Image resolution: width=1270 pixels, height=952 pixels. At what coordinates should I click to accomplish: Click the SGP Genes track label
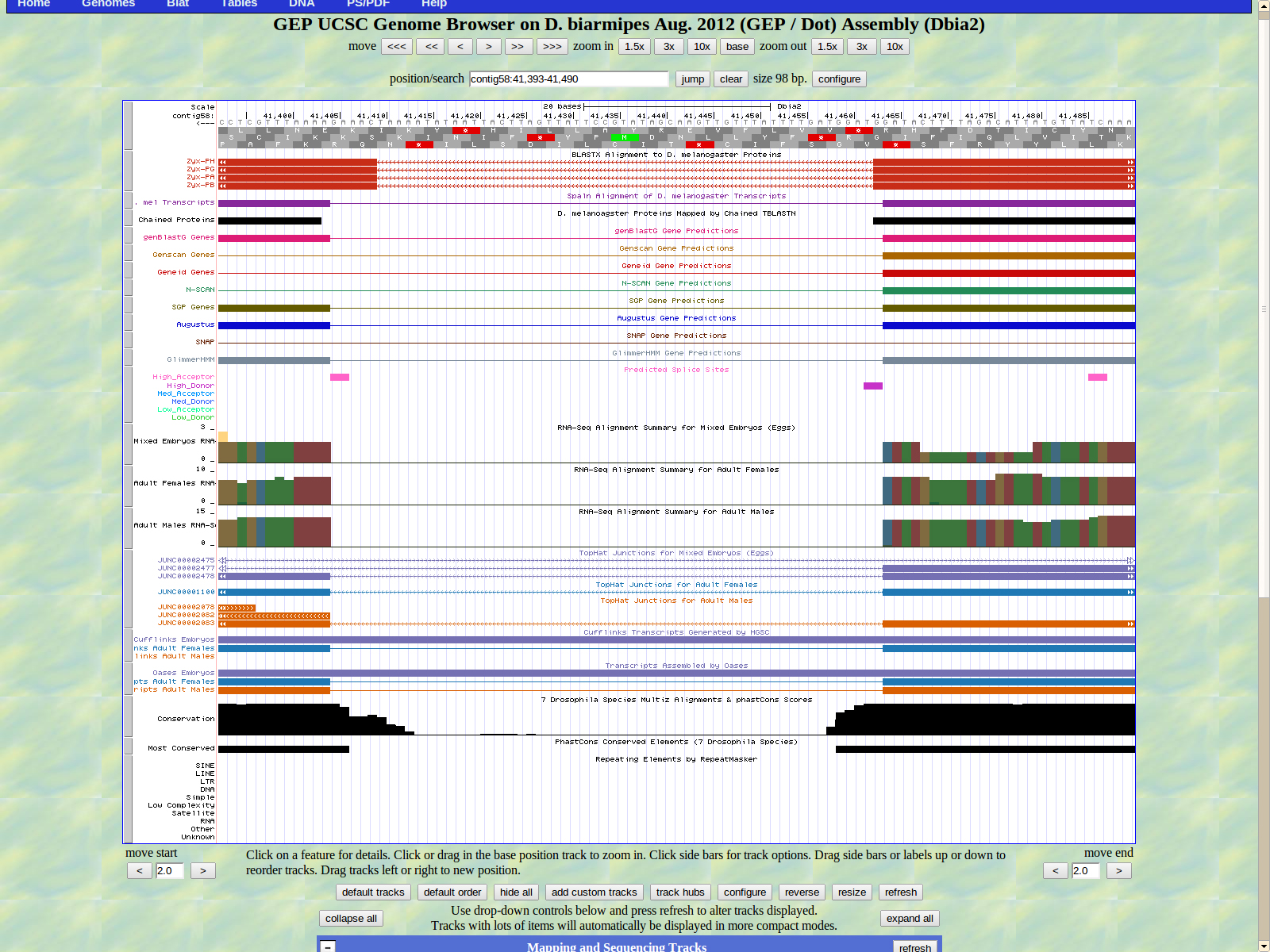pyautogui.click(x=193, y=307)
